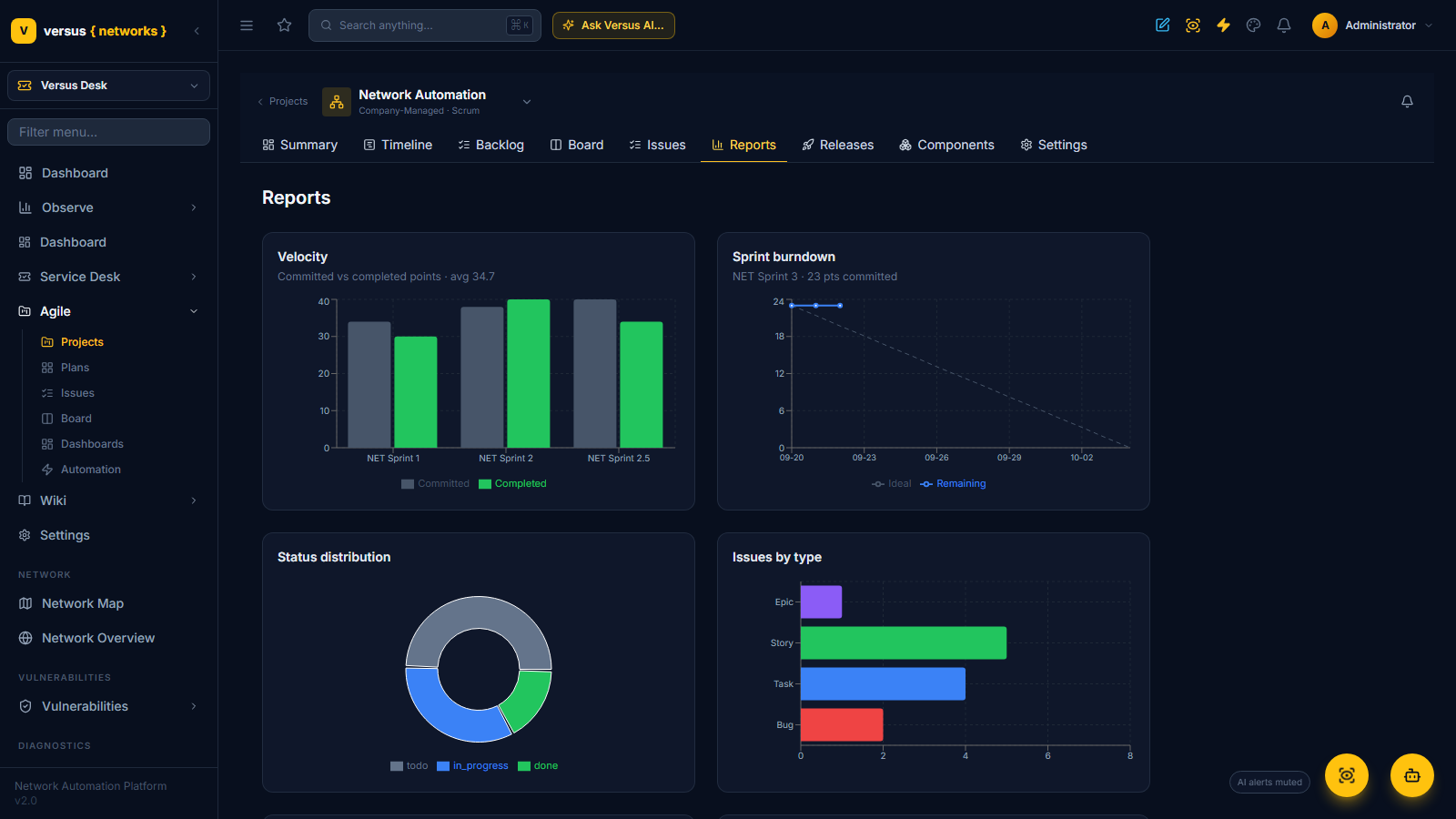Click the green Story bar in chart
Image resolution: width=1456 pixels, height=819 pixels.
pos(904,643)
